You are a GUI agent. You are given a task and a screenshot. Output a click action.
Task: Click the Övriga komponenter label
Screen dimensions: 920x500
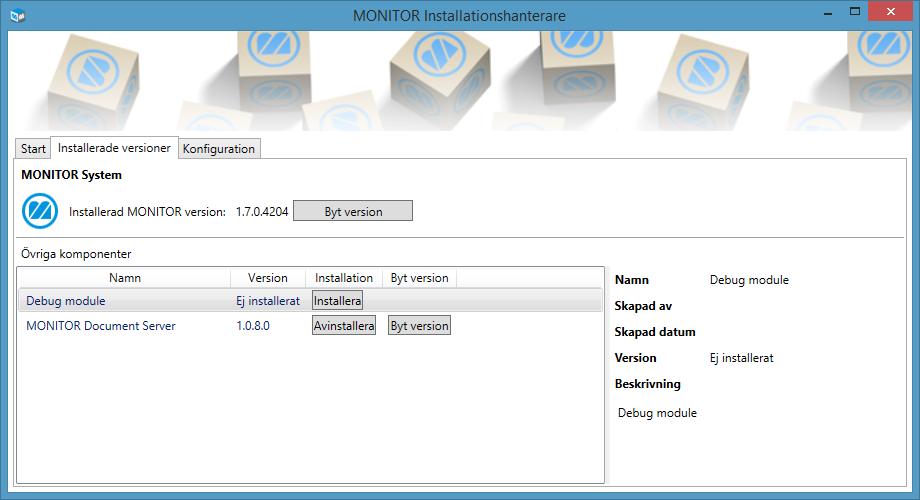[x=76, y=254]
